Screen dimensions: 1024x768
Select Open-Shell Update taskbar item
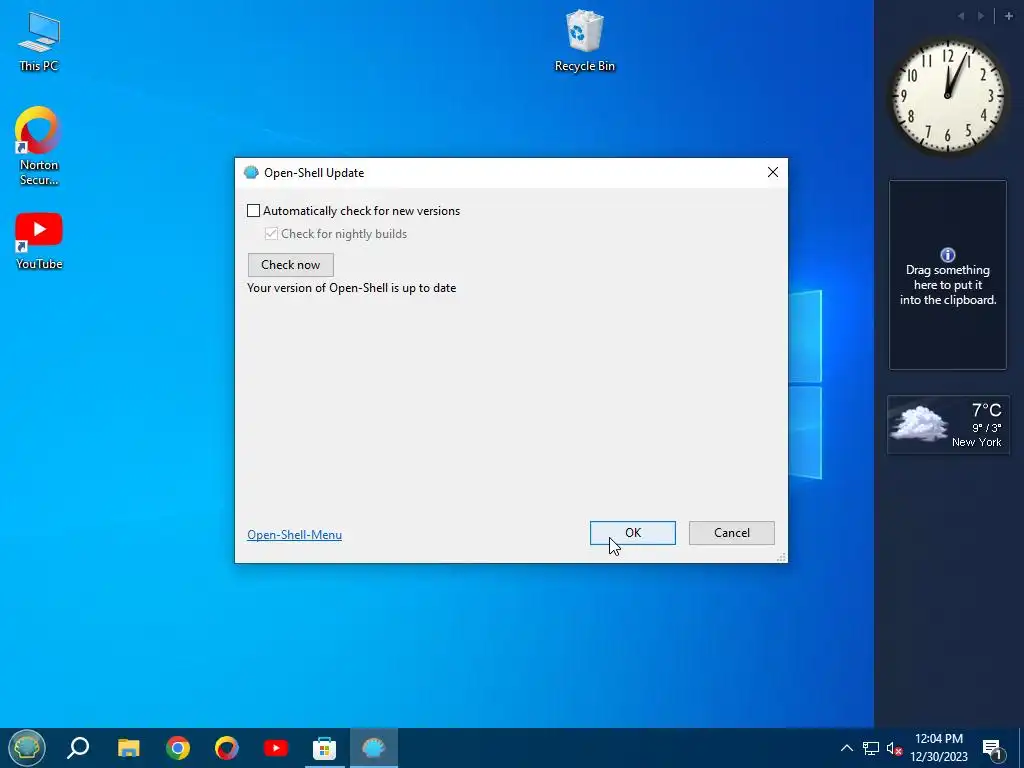[x=374, y=748]
